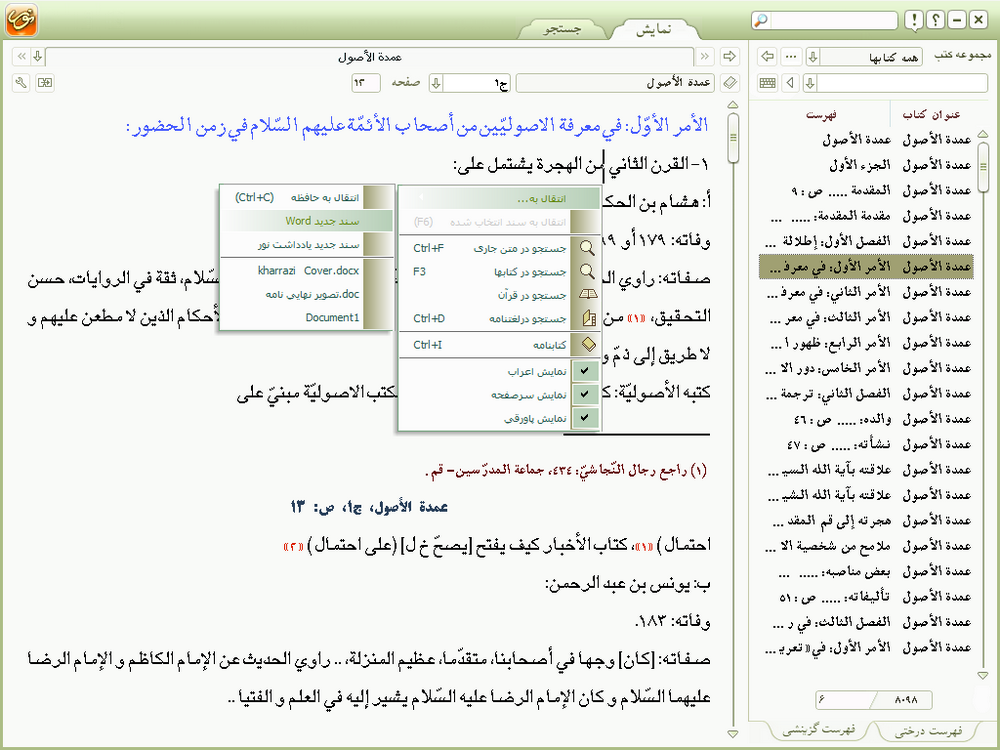The width and height of the screenshot is (1000, 750).
Task: Click the keyboard icon beside the filter field
Action: [x=768, y=82]
